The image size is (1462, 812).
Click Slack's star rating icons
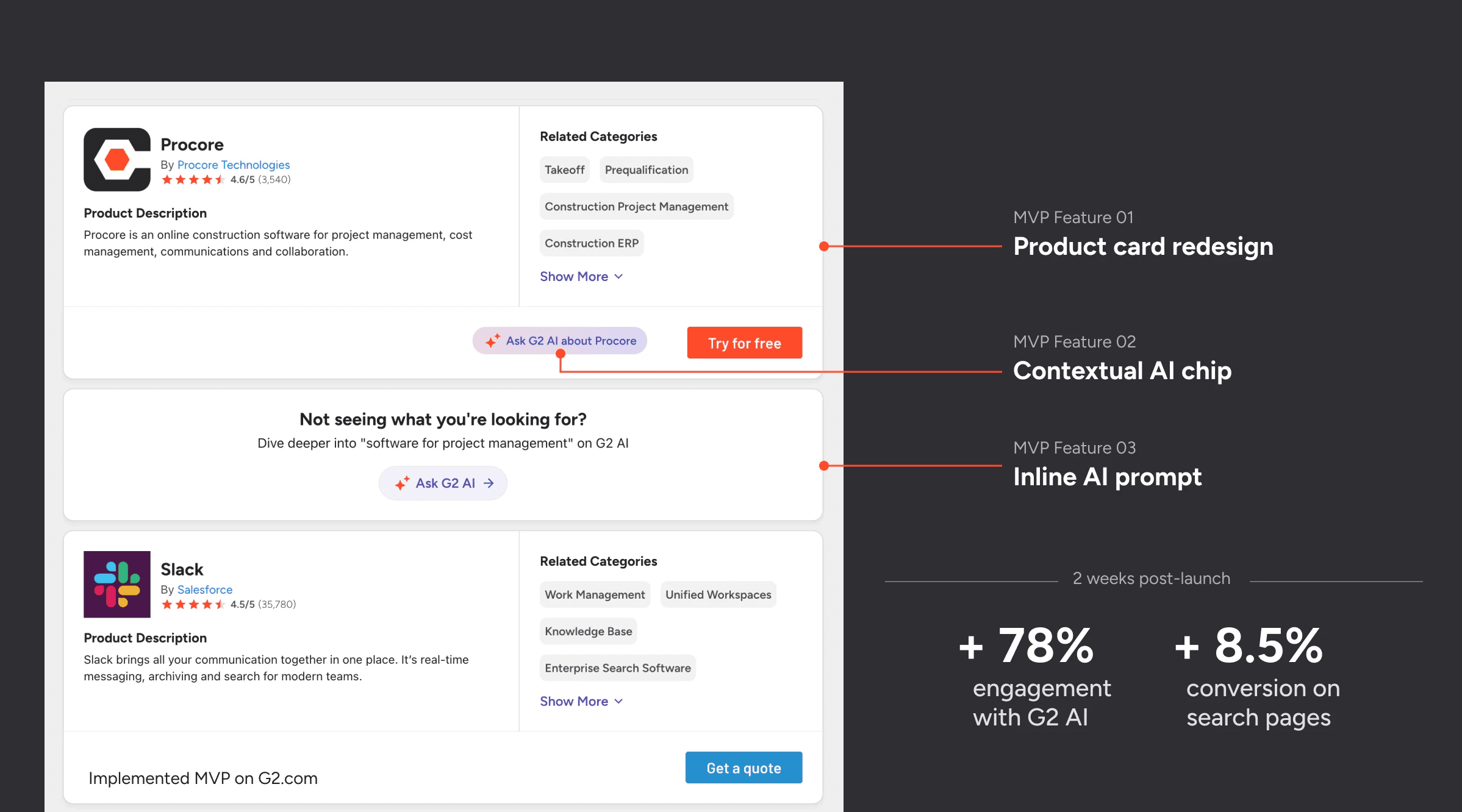193,605
